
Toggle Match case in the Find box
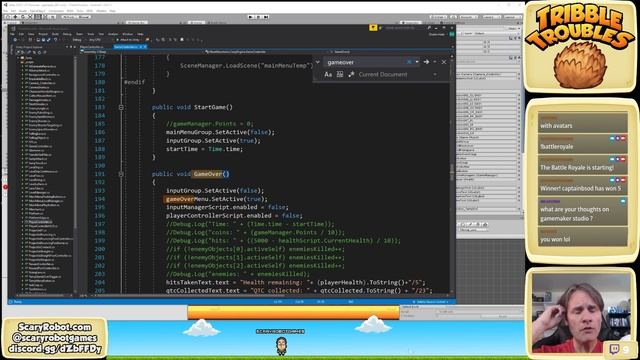tap(328, 74)
